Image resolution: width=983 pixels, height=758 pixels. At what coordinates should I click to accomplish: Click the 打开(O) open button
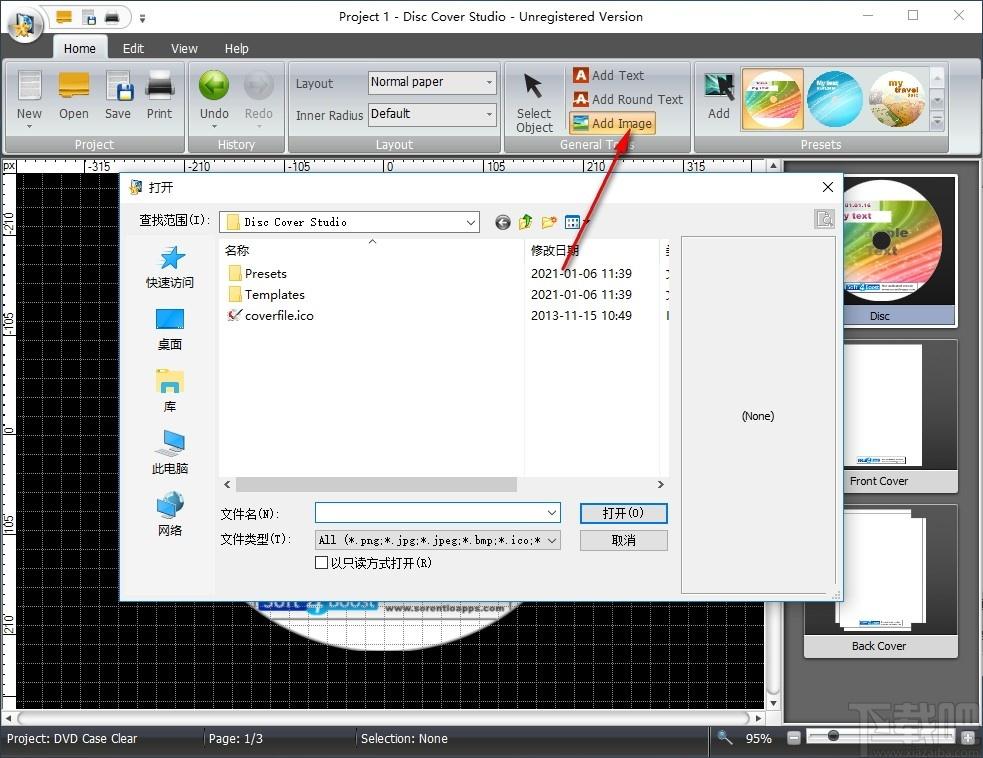(x=623, y=513)
